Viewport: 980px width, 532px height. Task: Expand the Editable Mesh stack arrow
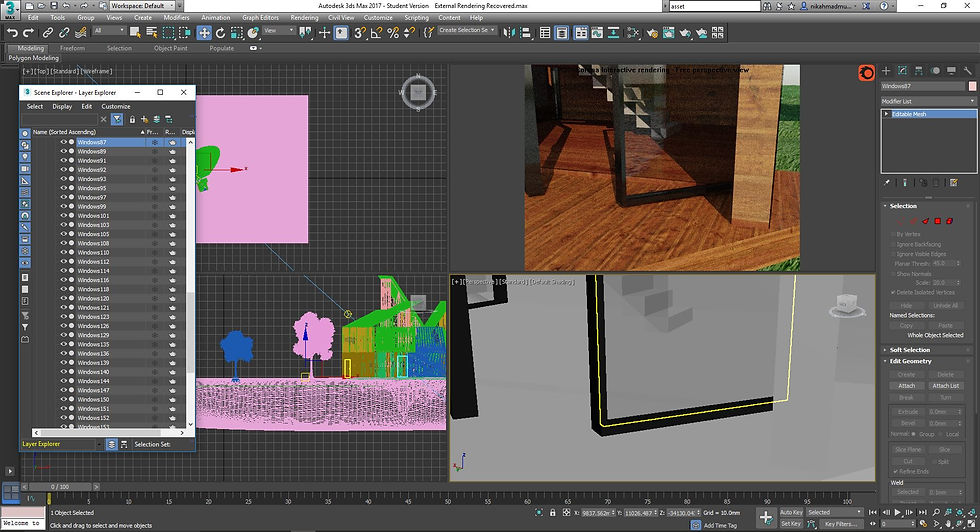pyautogui.click(x=886, y=114)
